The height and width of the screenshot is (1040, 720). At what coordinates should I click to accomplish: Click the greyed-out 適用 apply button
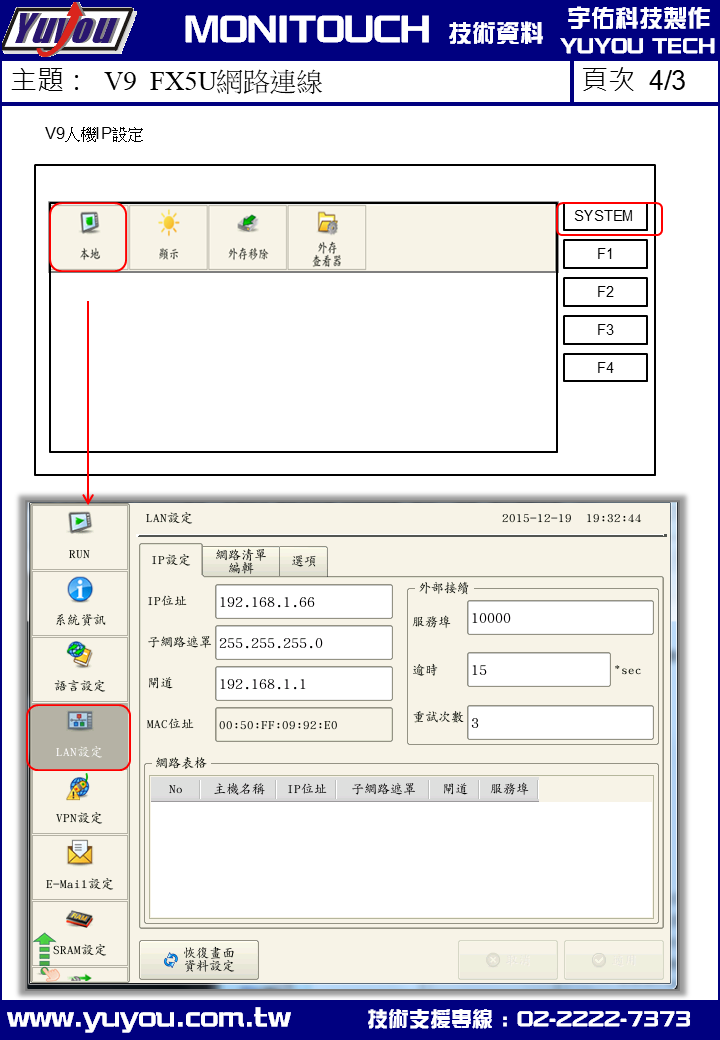[613, 960]
